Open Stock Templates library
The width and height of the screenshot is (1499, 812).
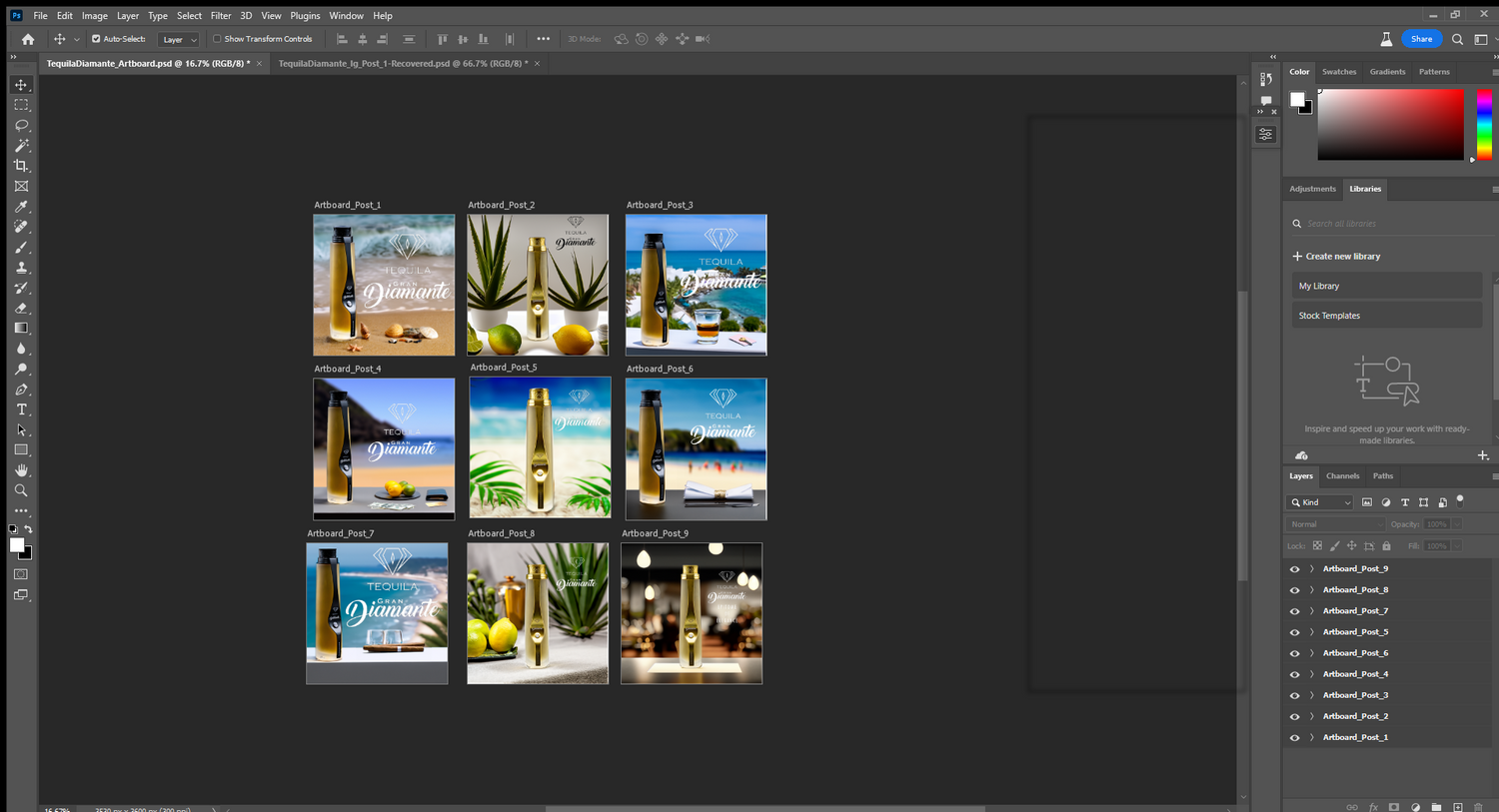pyautogui.click(x=1387, y=316)
